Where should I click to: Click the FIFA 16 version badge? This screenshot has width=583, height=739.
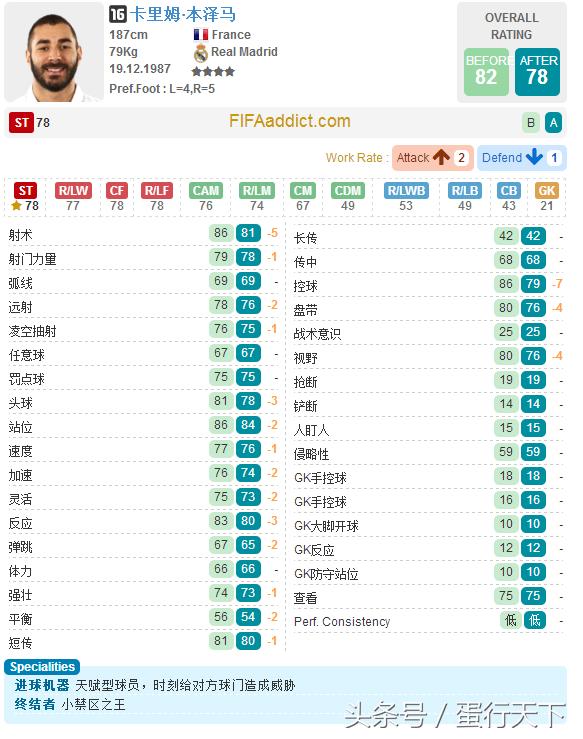tap(117, 14)
